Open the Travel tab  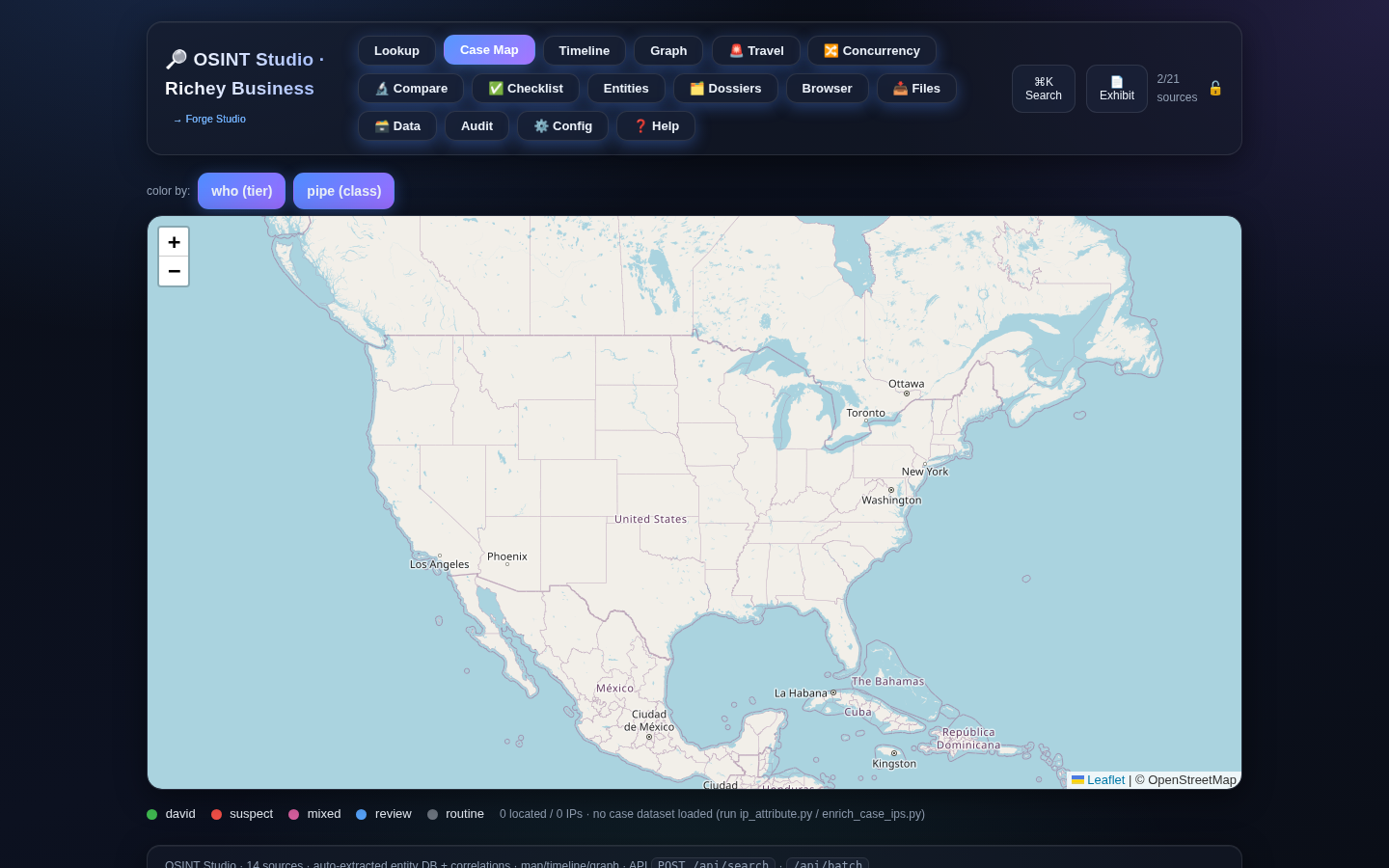756,50
